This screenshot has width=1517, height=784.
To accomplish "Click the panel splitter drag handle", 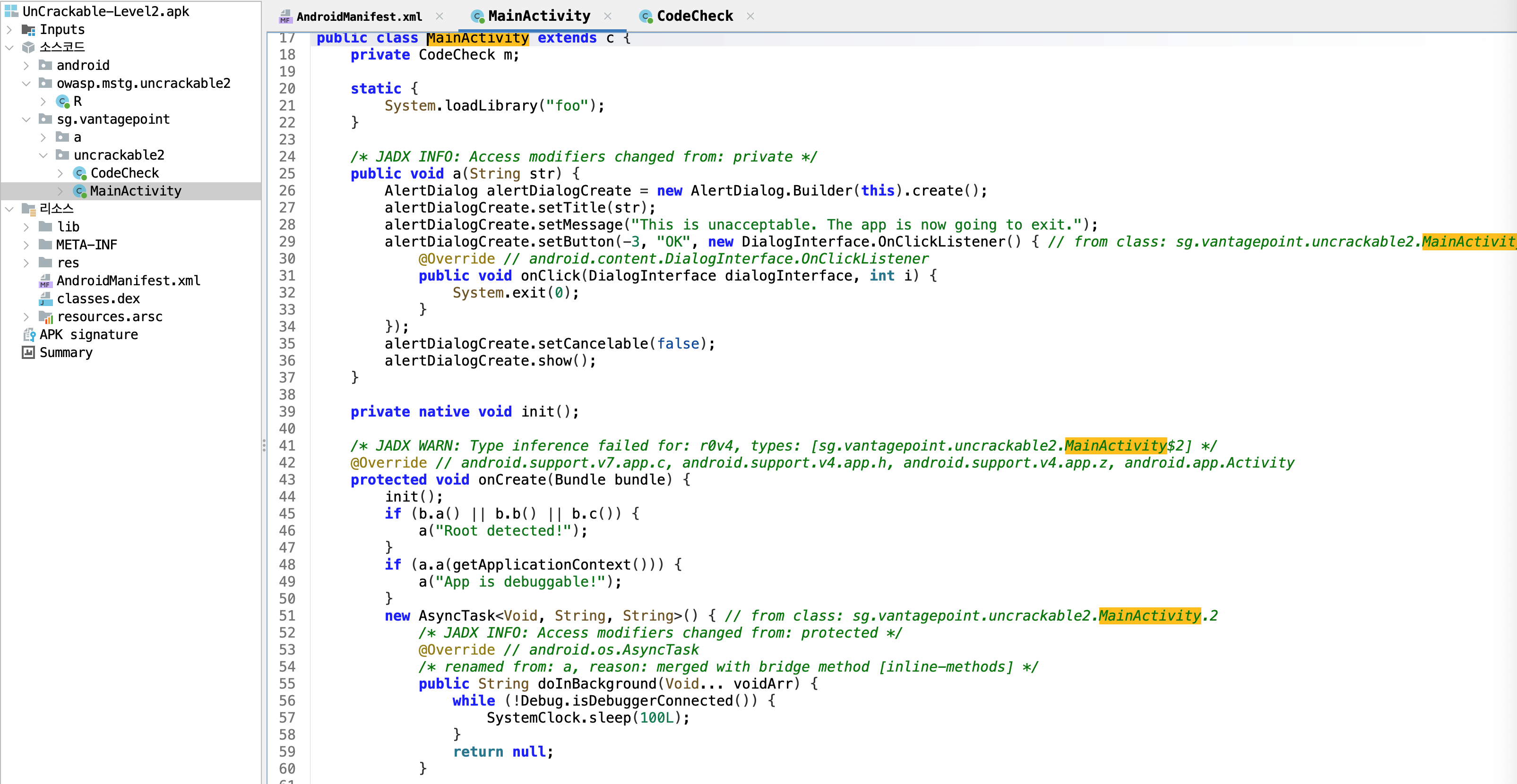I will (264, 445).
